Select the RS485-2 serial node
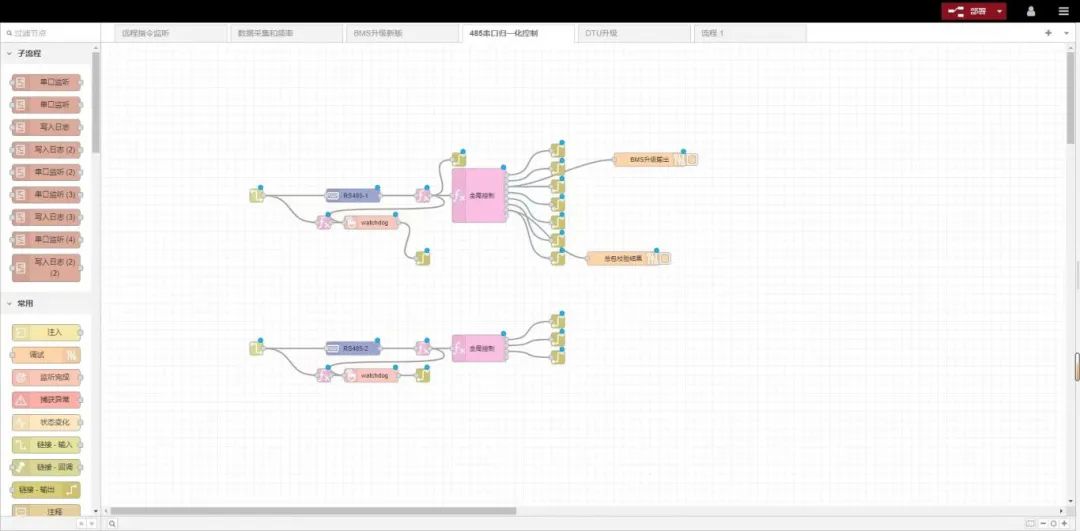 click(x=353, y=348)
